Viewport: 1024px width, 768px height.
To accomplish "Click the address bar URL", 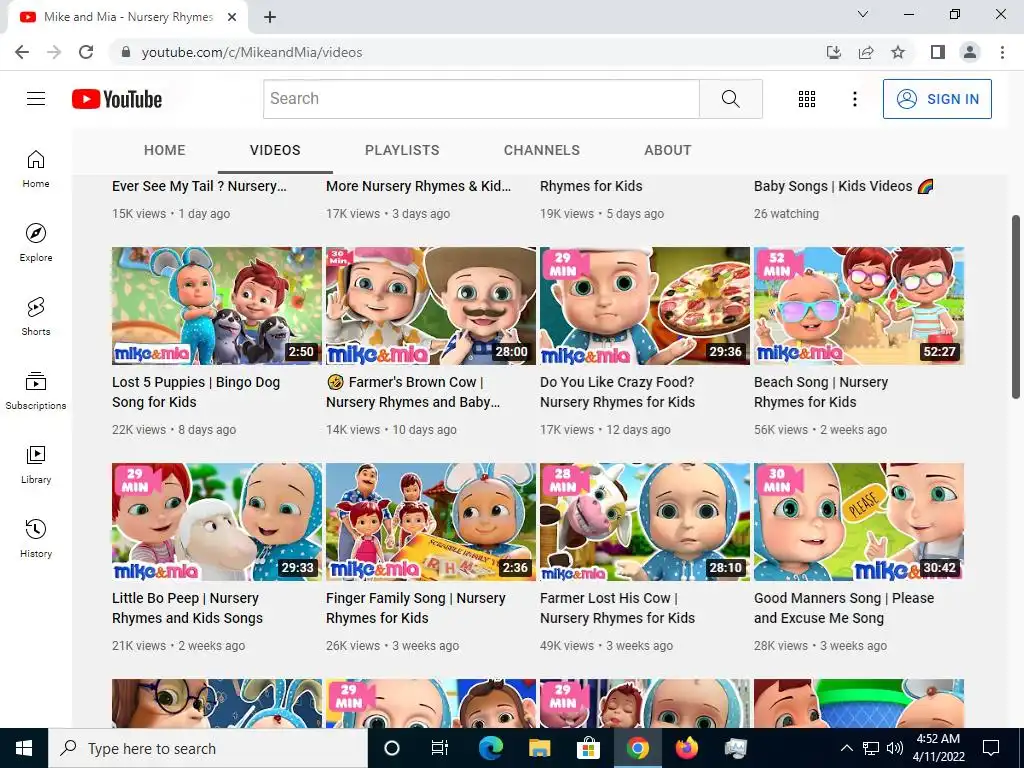I will point(252,52).
